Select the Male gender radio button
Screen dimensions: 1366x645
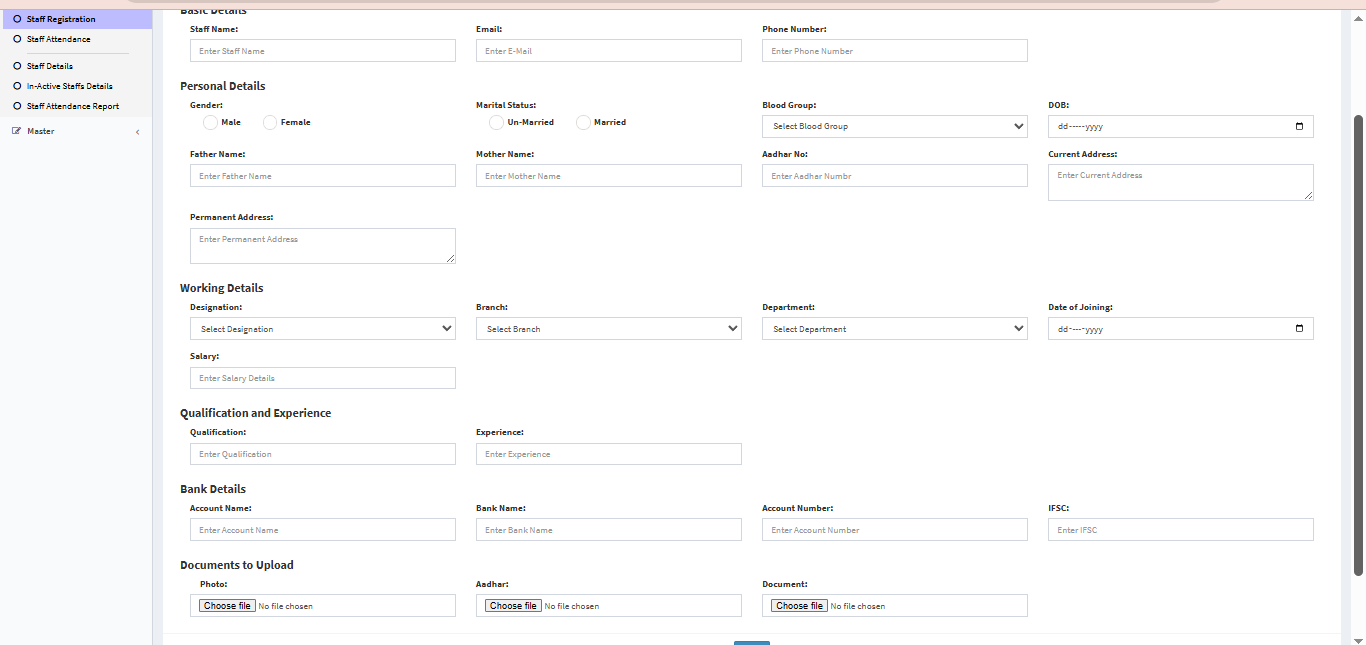click(x=210, y=122)
